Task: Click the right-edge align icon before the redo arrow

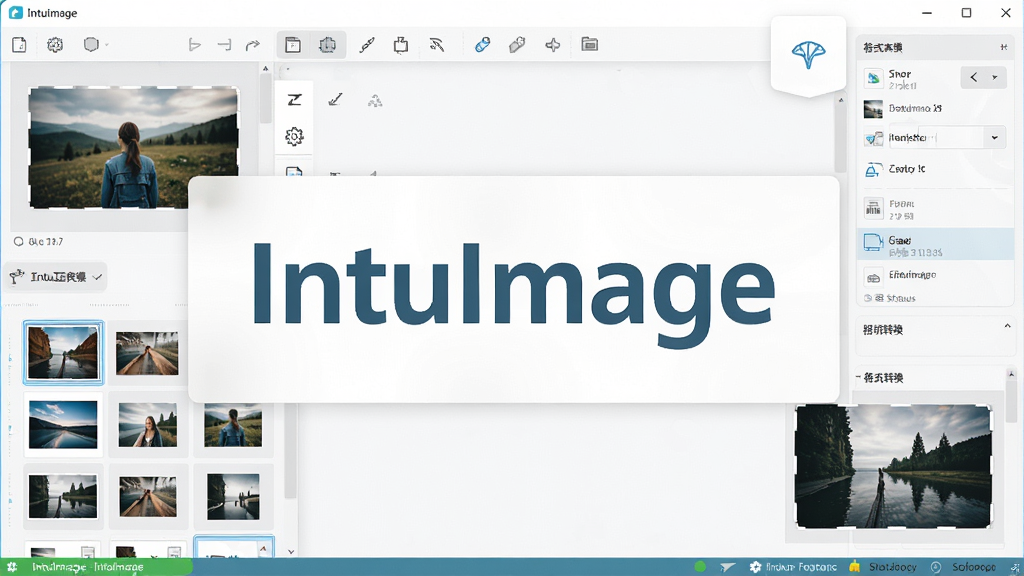Action: coord(224,44)
